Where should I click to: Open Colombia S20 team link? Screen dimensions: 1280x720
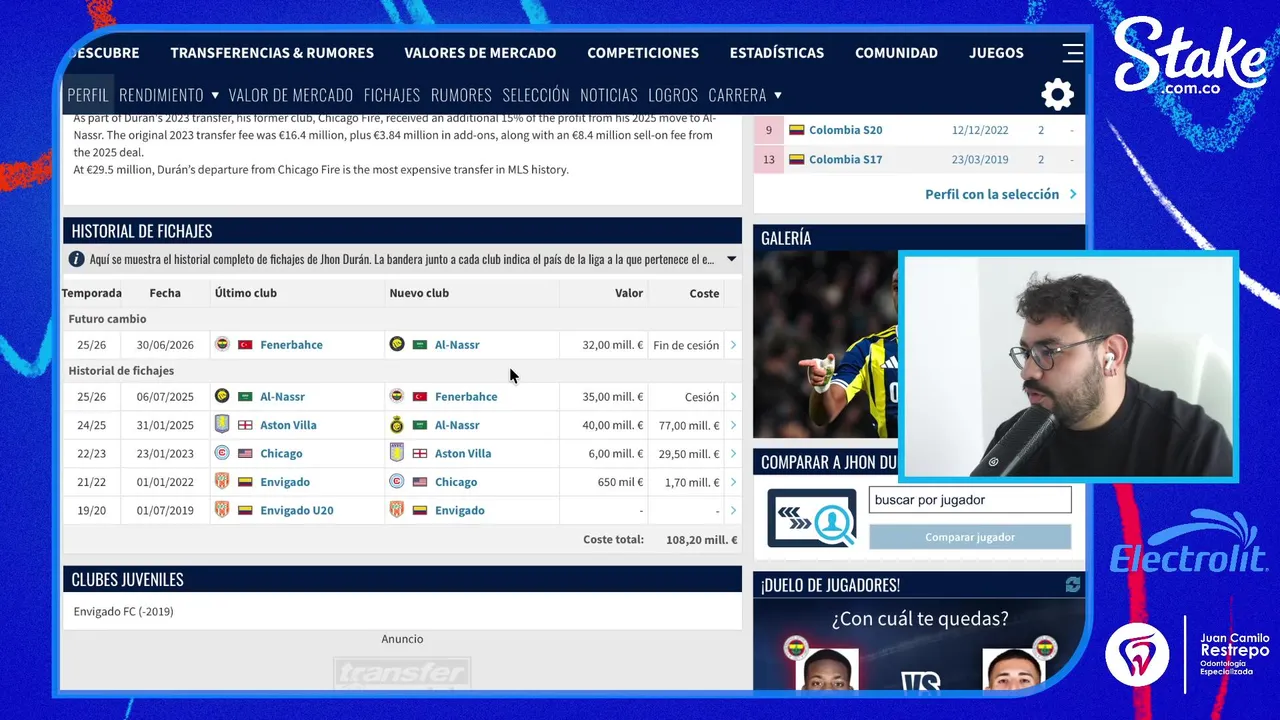846,130
